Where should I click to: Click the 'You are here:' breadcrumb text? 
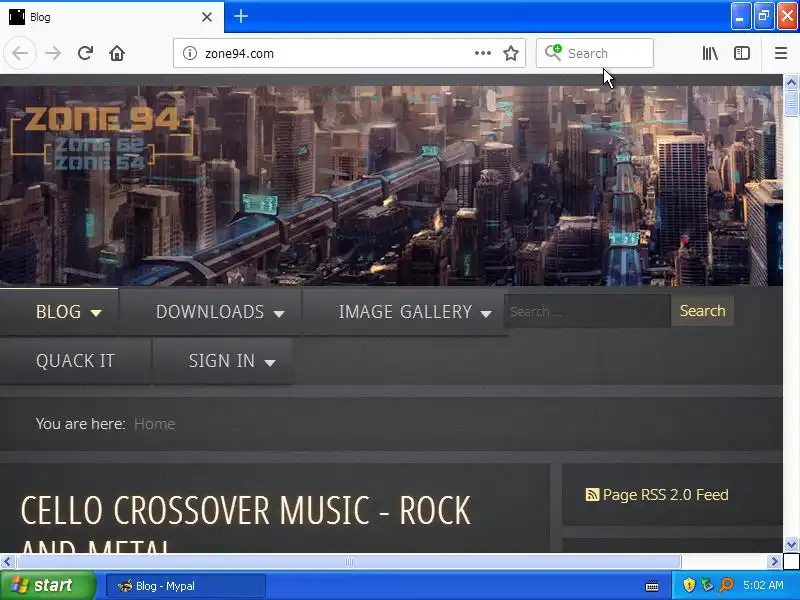point(81,423)
